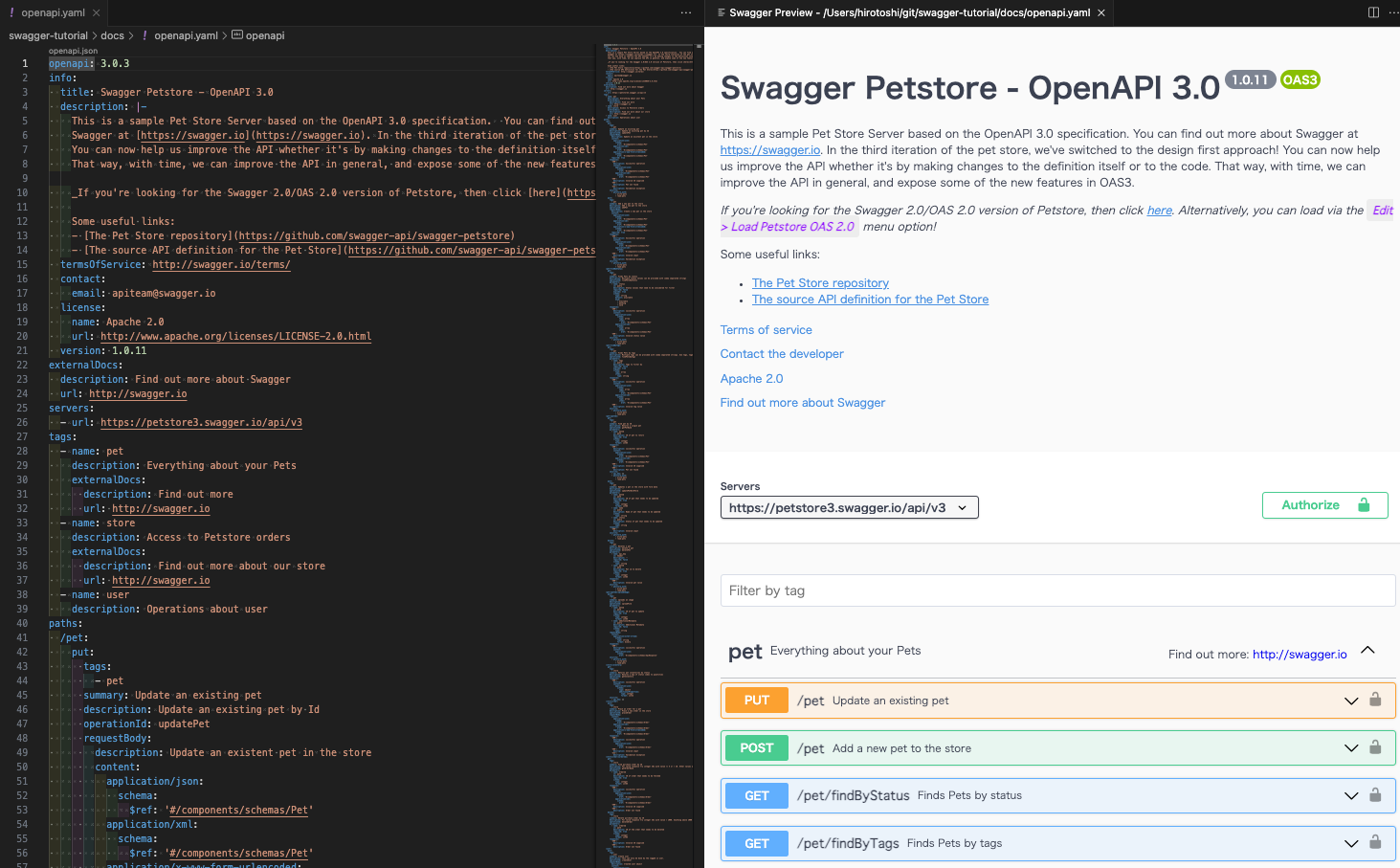Open The Pet Store repository link
Screen dimensions: 1400x868
point(820,283)
